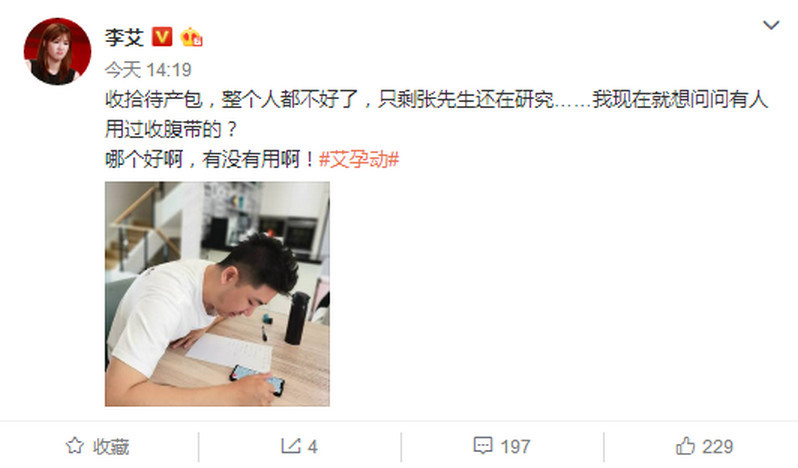Click the star favorite icon
Viewport: 798px width, 468px height.
(x=74, y=446)
